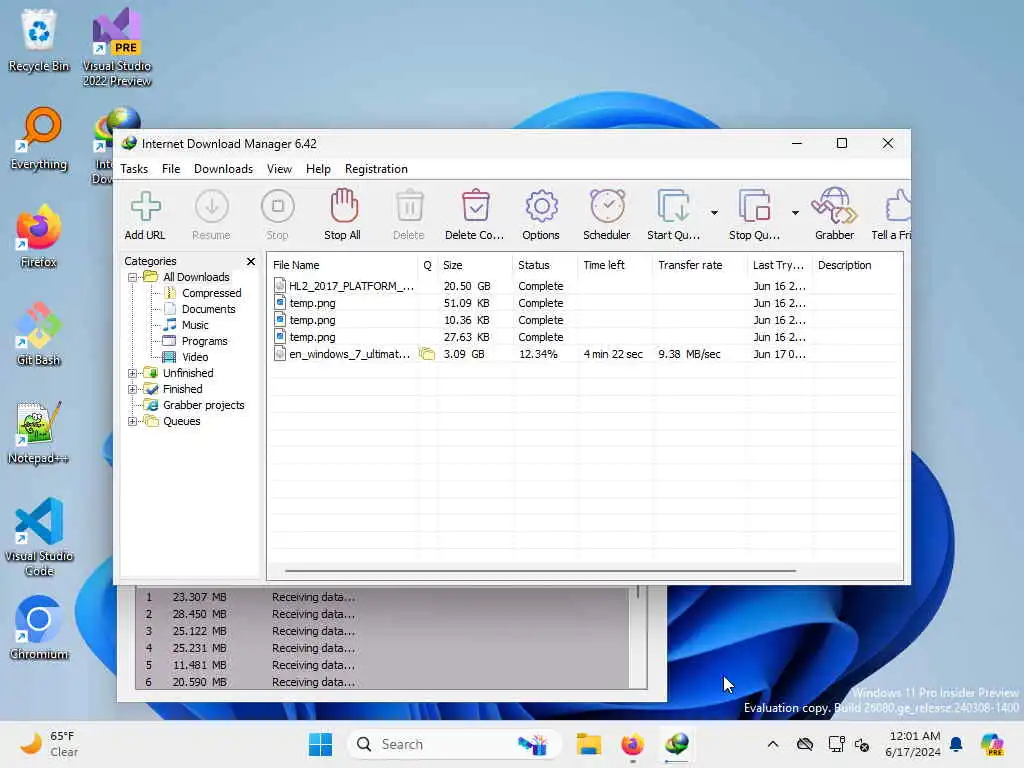1024x768 pixels.
Task: Click the horizontal scrollbar of download list
Action: click(540, 571)
